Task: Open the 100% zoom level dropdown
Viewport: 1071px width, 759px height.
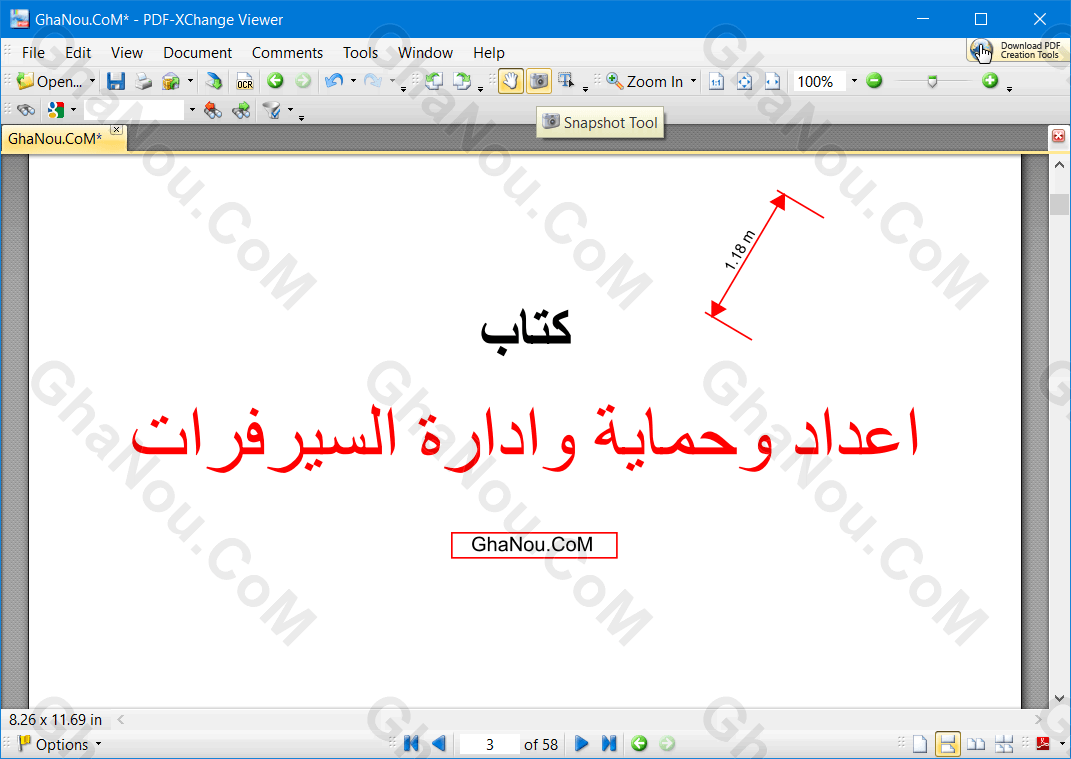Action: [854, 82]
